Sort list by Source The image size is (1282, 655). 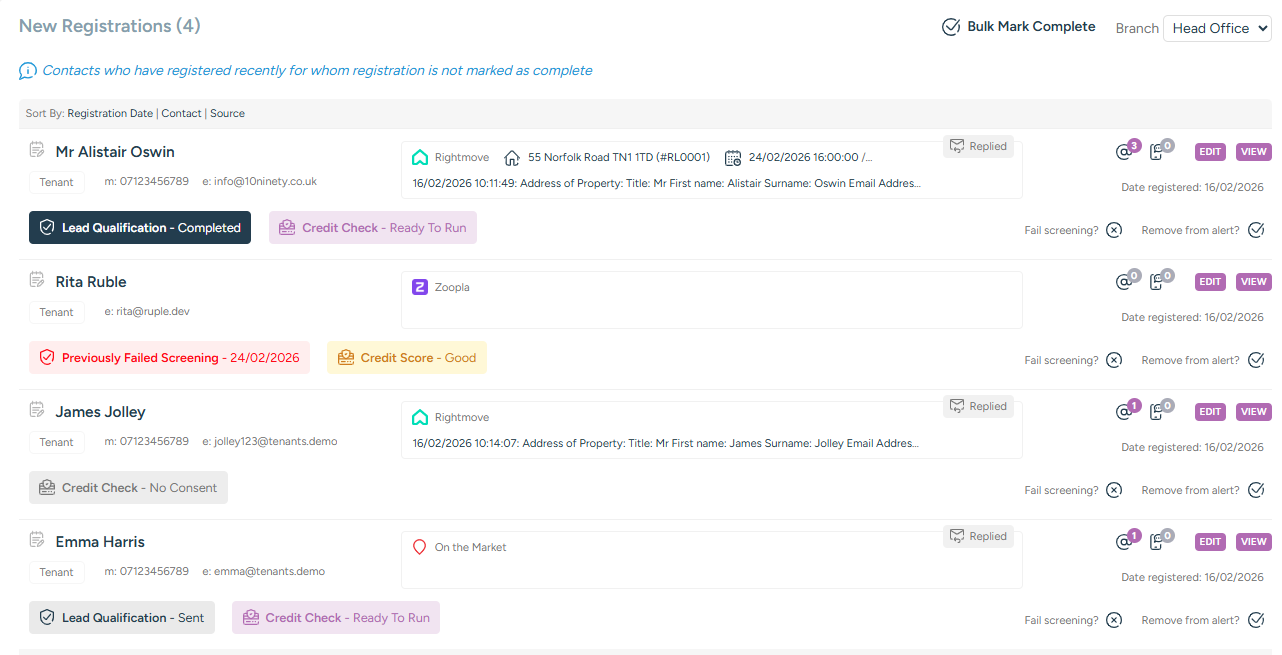pos(227,113)
